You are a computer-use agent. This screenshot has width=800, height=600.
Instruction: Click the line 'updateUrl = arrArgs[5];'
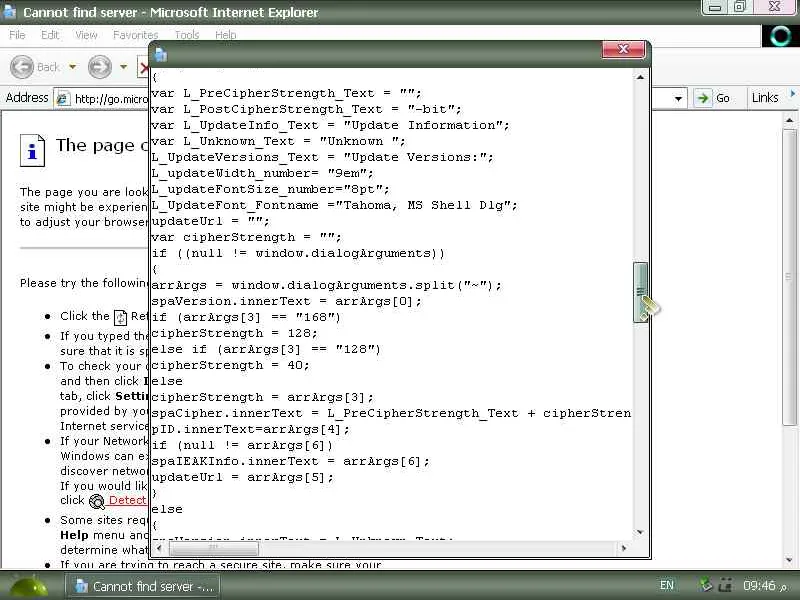pos(242,477)
